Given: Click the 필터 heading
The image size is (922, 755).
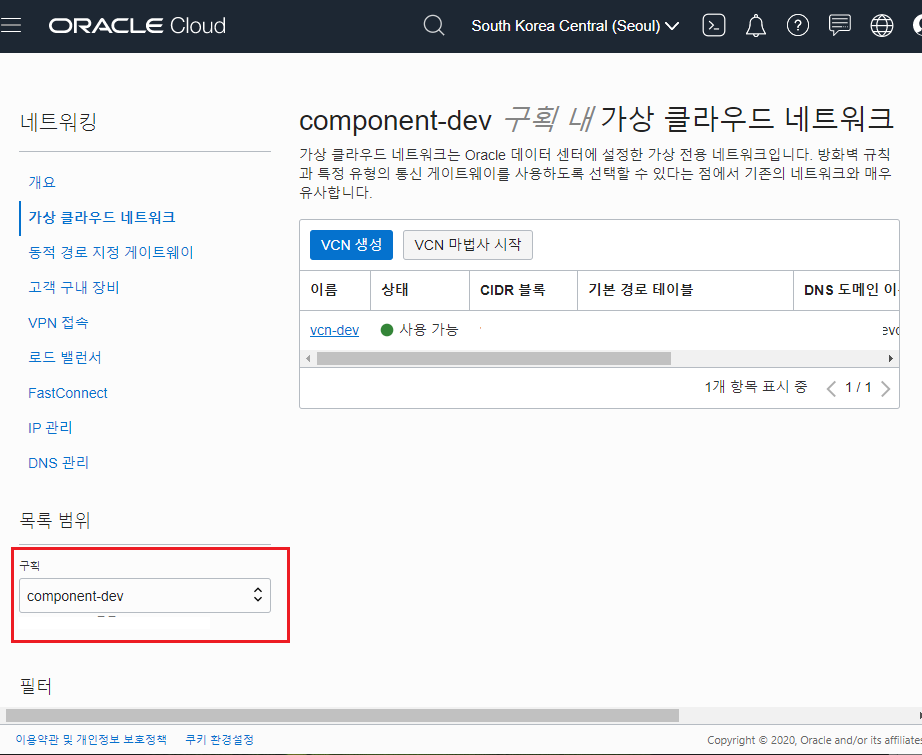Looking at the screenshot, I should tap(36, 686).
